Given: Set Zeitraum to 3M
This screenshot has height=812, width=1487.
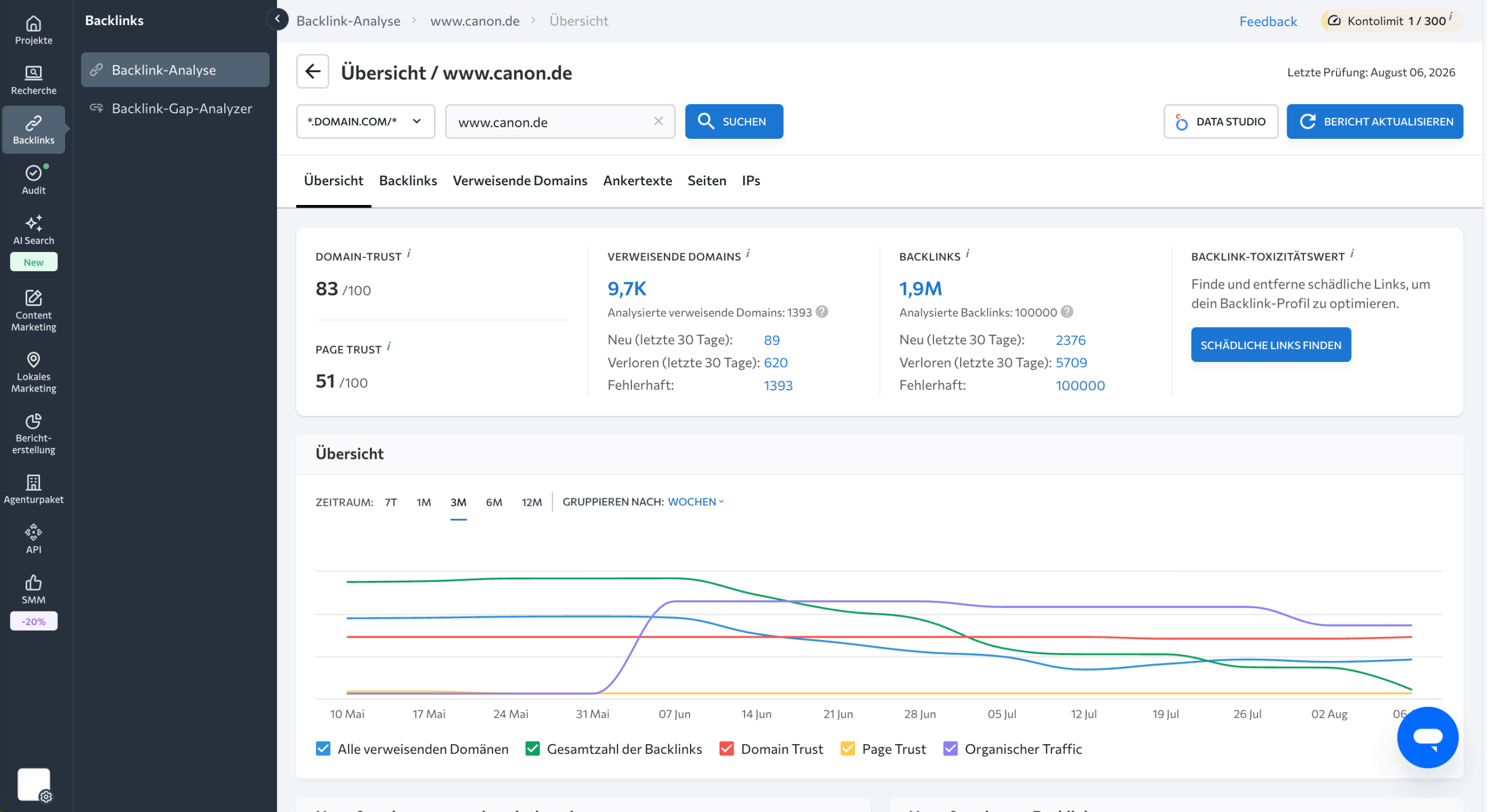Looking at the screenshot, I should tap(458, 502).
